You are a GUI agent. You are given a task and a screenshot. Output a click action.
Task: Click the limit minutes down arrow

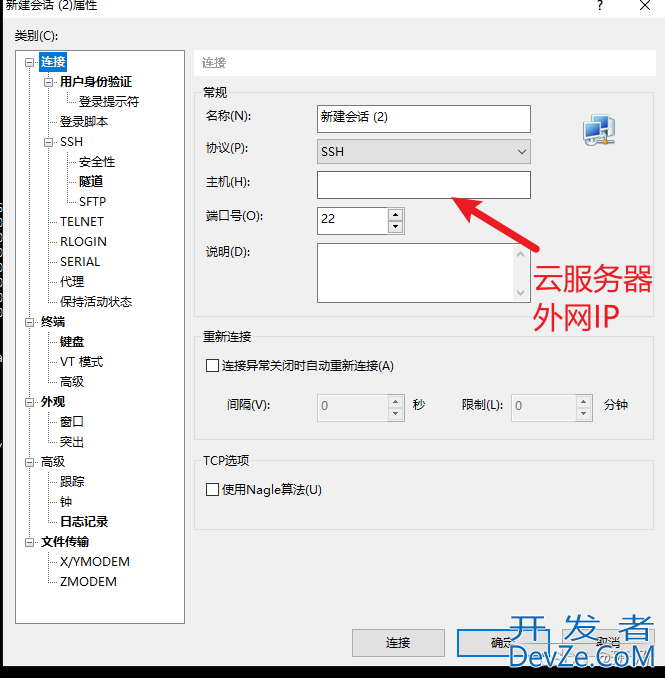583,414
